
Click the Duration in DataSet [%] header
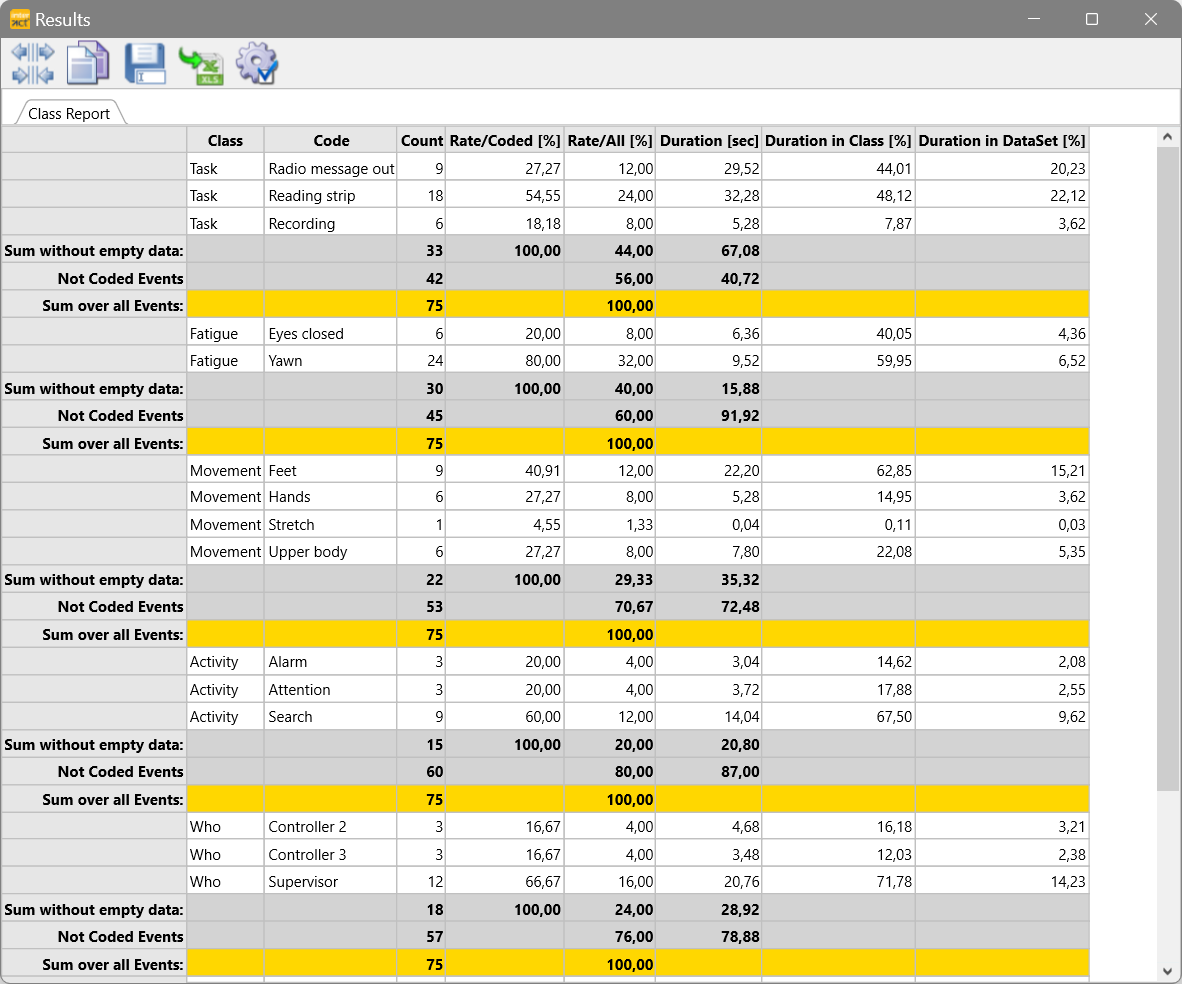(1002, 140)
